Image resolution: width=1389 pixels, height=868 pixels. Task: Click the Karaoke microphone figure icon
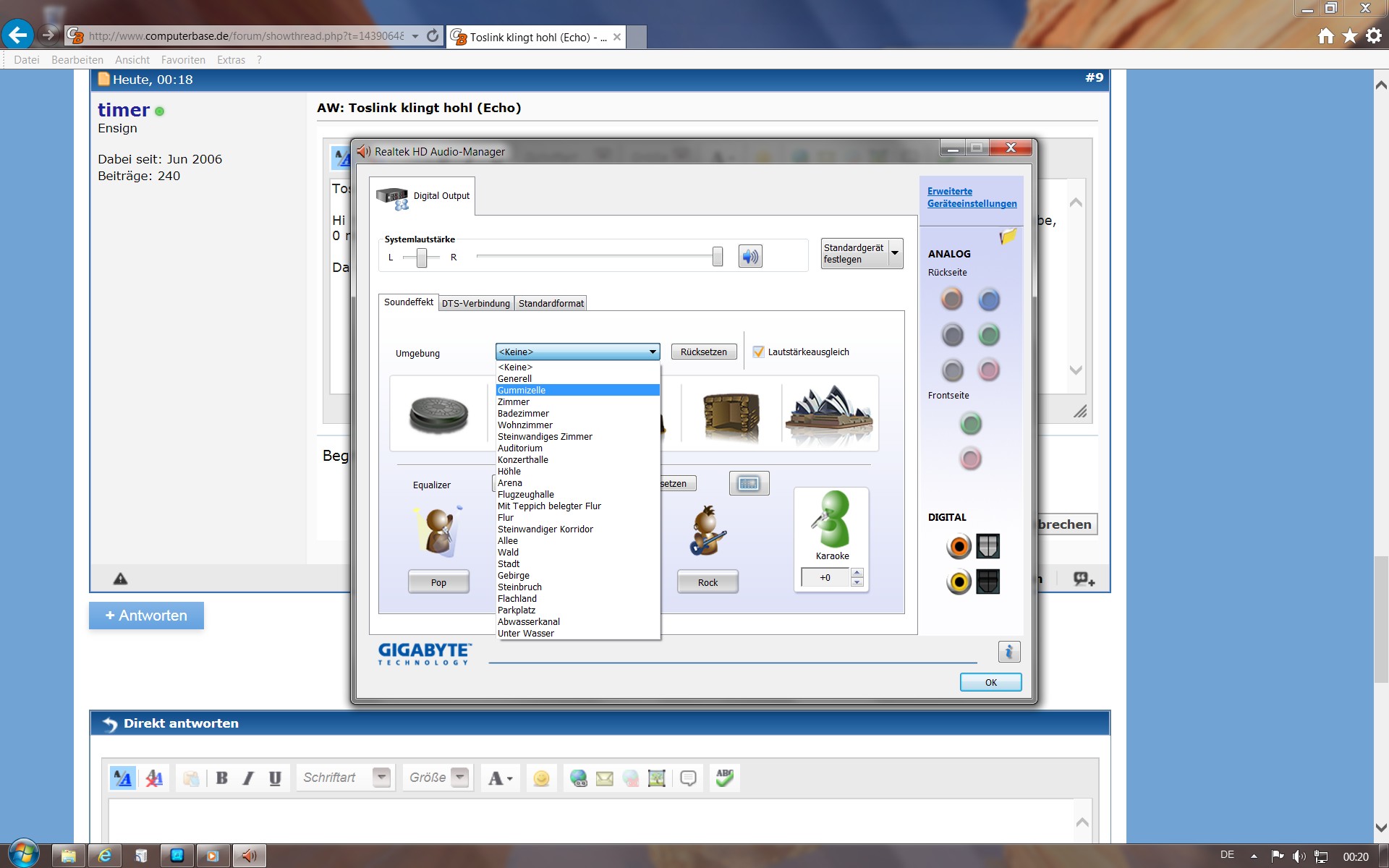(831, 520)
